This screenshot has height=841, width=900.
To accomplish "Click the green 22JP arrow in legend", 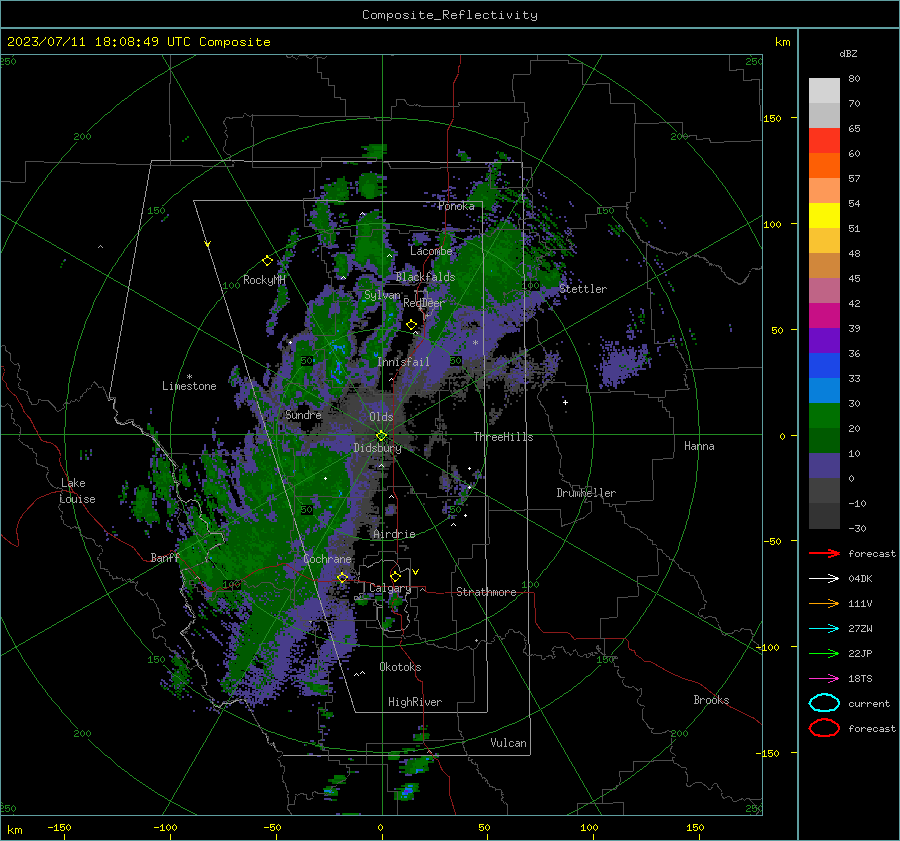I will [x=824, y=653].
